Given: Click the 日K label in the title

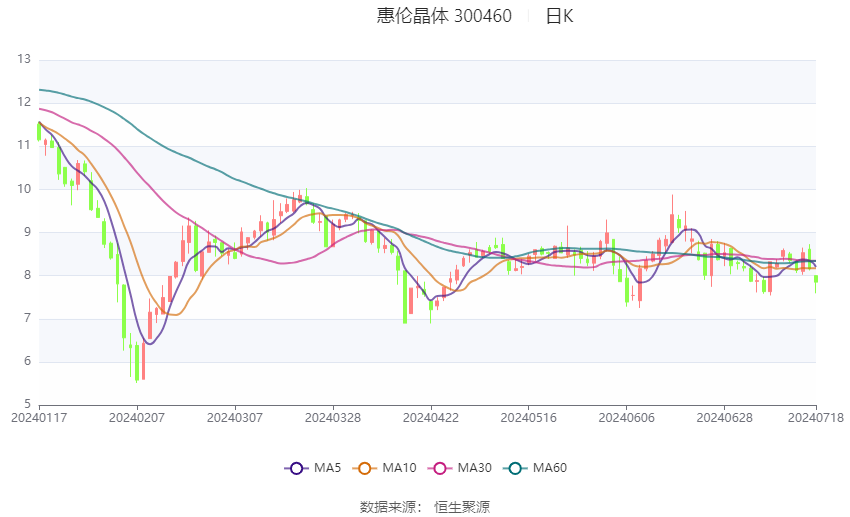Looking at the screenshot, I should (559, 16).
